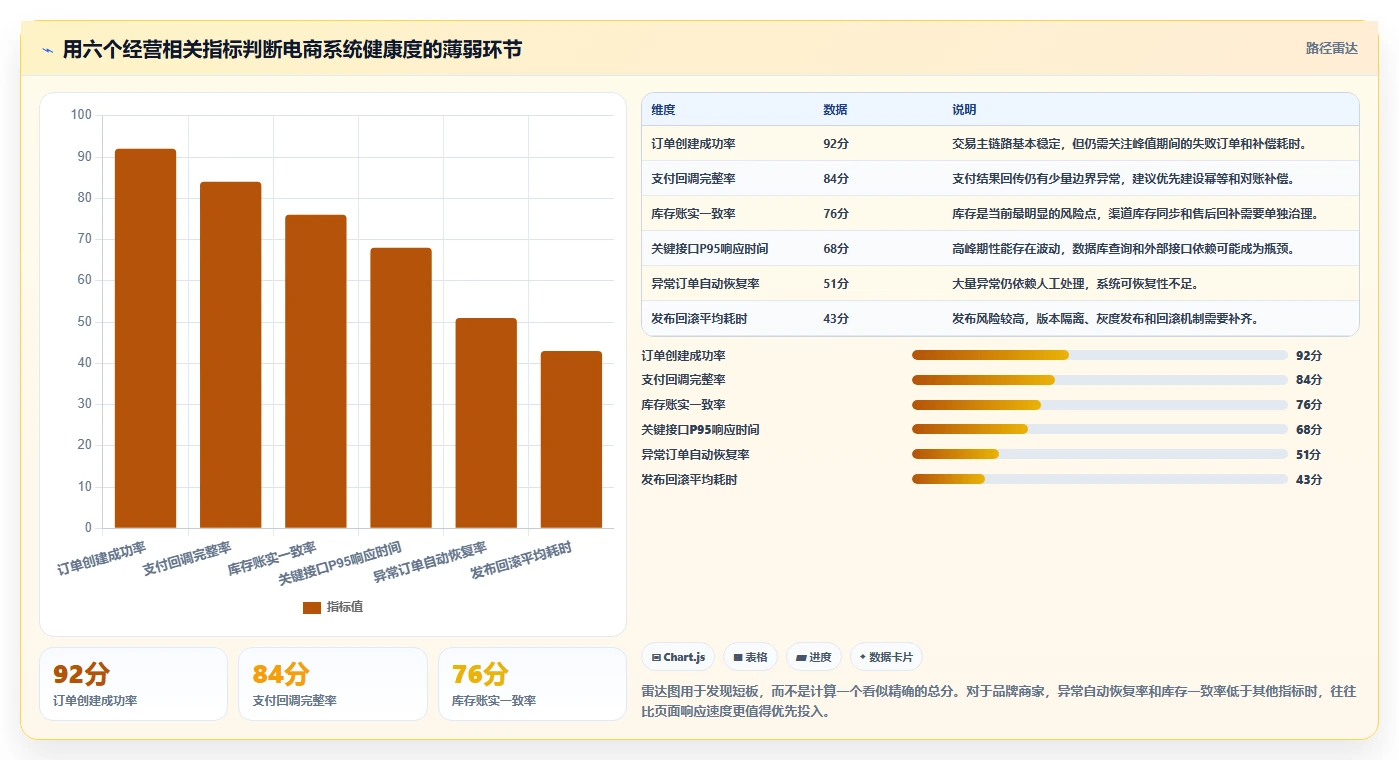Click the 数据卡片 chip

(x=886, y=657)
